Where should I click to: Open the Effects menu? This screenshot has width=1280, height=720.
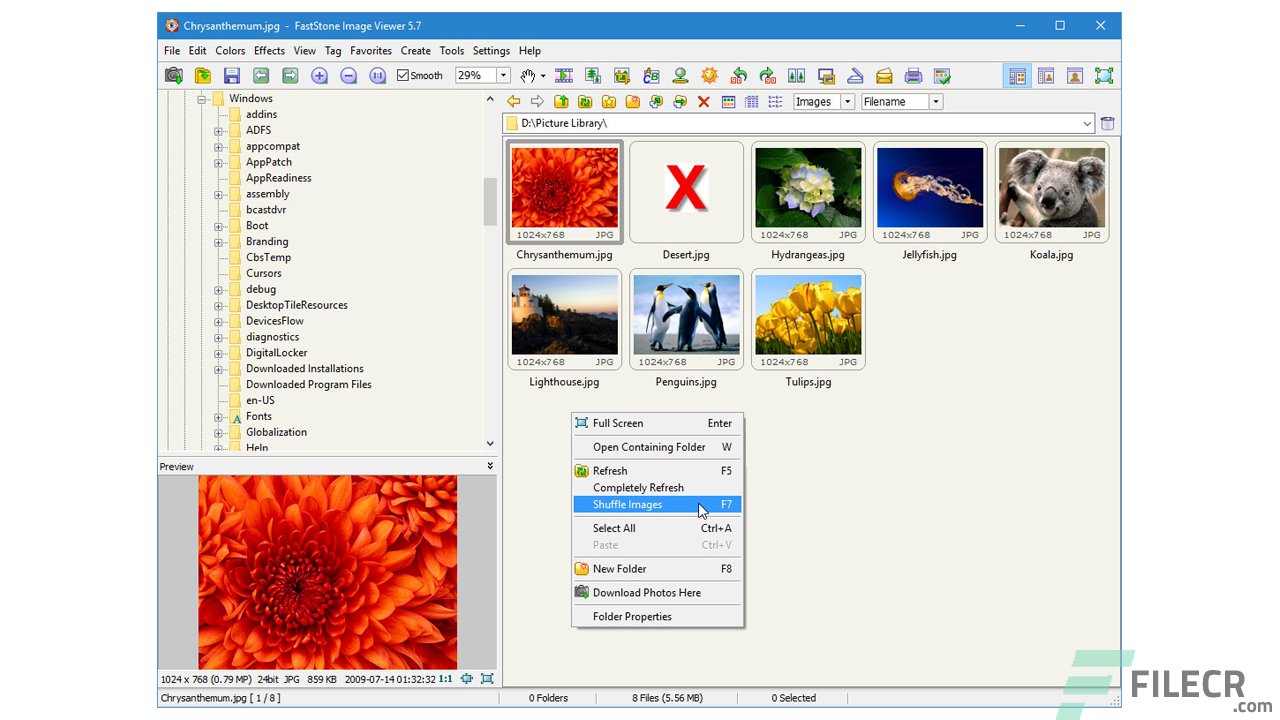coord(269,51)
